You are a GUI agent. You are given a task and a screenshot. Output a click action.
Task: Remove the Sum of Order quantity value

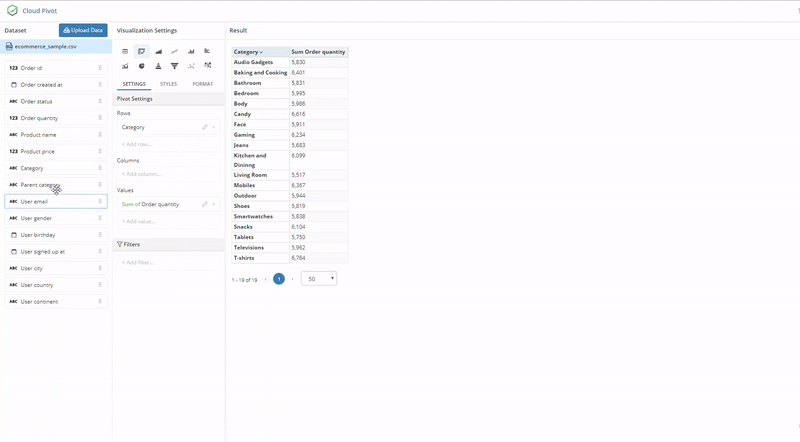click(x=214, y=204)
